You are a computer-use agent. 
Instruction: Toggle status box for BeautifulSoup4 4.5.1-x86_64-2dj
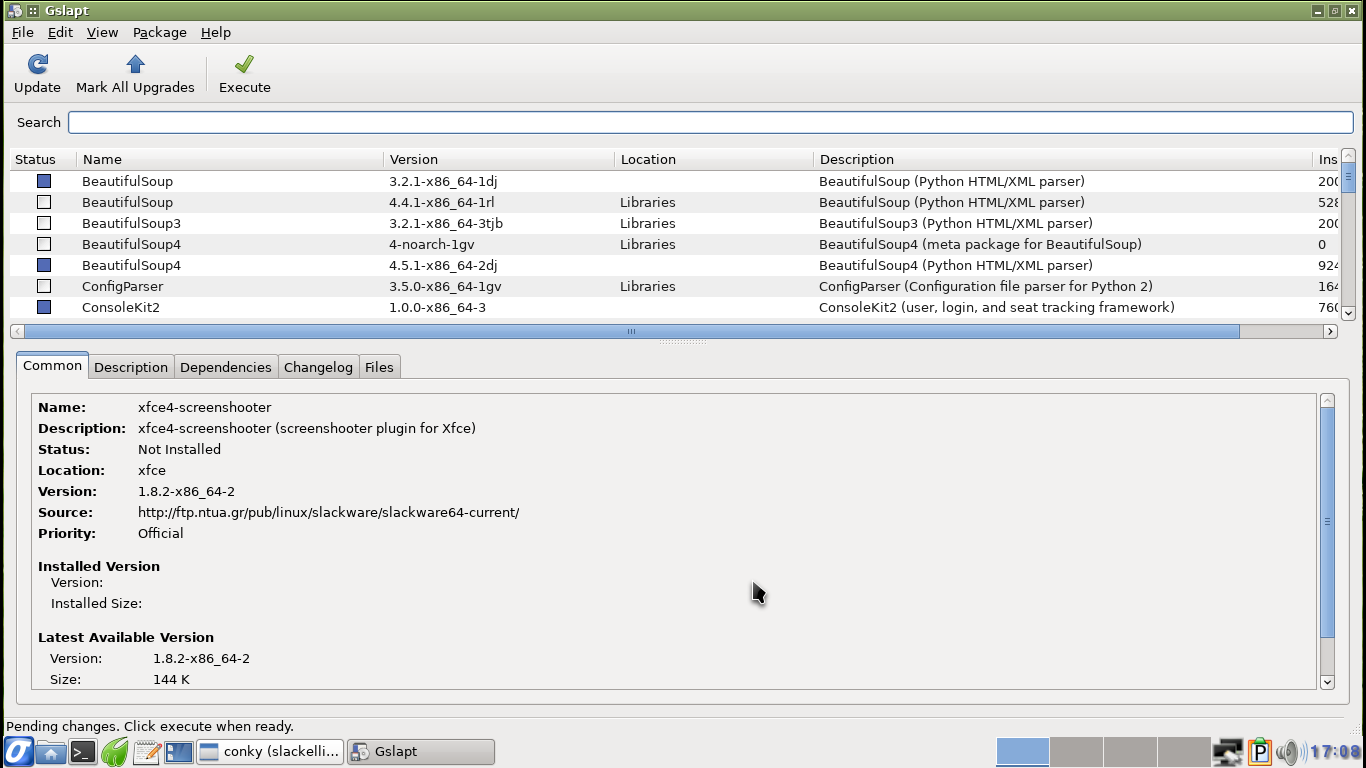[x=44, y=265]
